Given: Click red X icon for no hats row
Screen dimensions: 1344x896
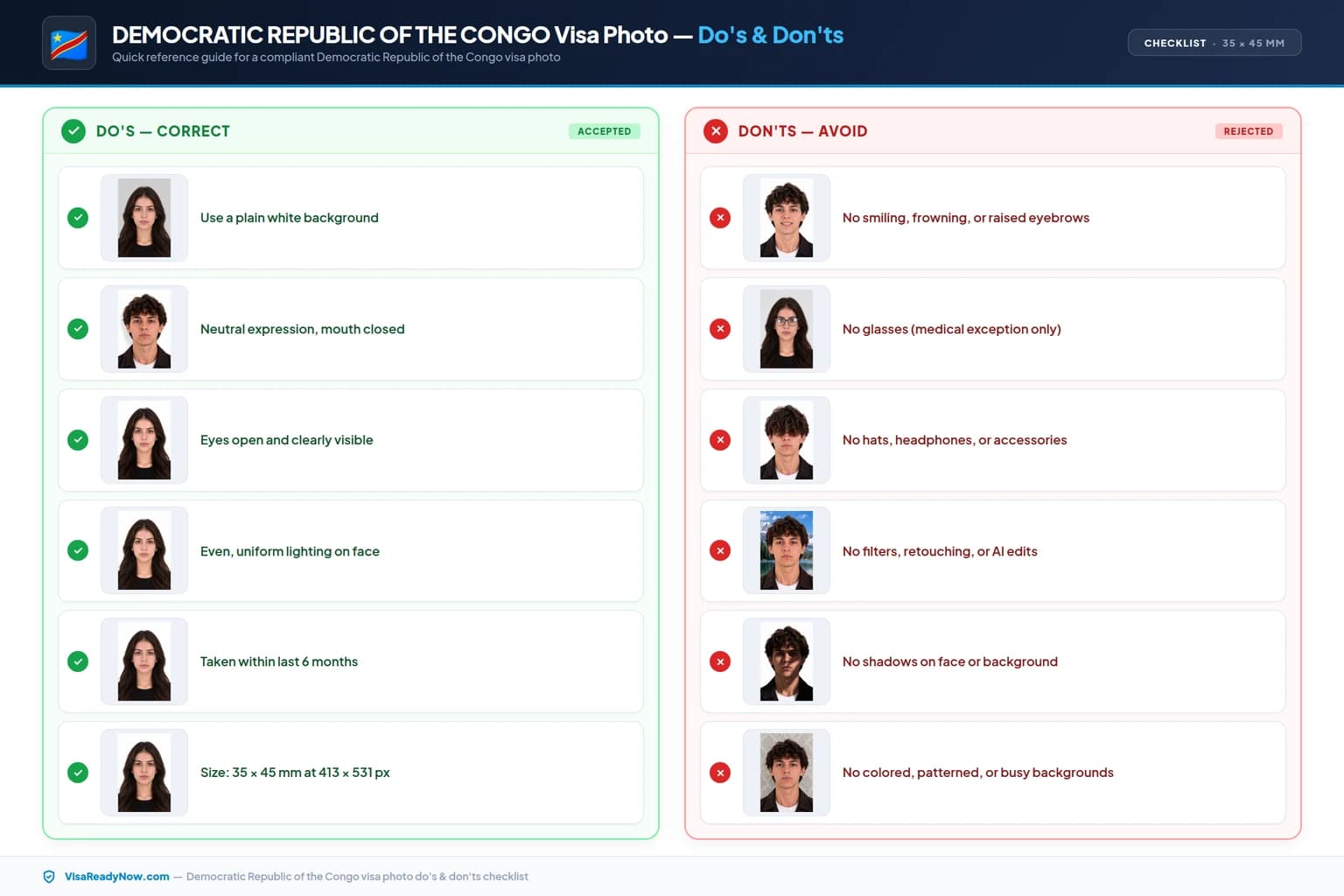Looking at the screenshot, I should click(x=720, y=440).
